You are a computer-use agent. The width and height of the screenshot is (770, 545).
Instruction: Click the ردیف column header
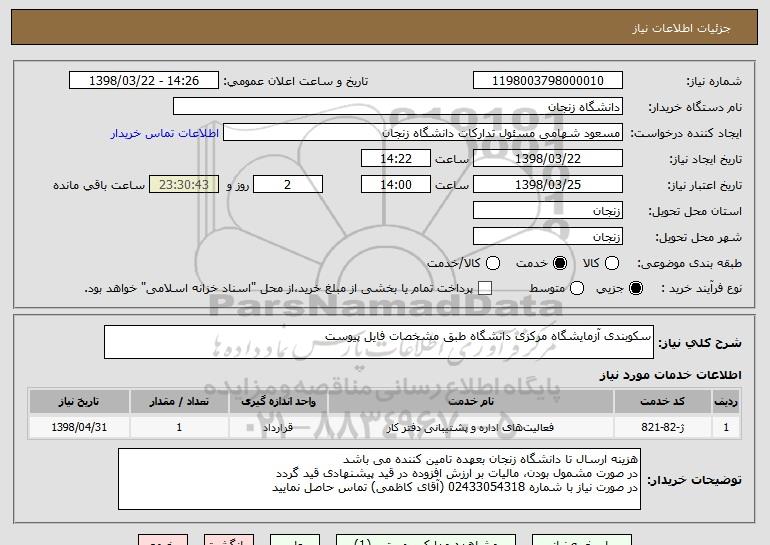tap(726, 402)
